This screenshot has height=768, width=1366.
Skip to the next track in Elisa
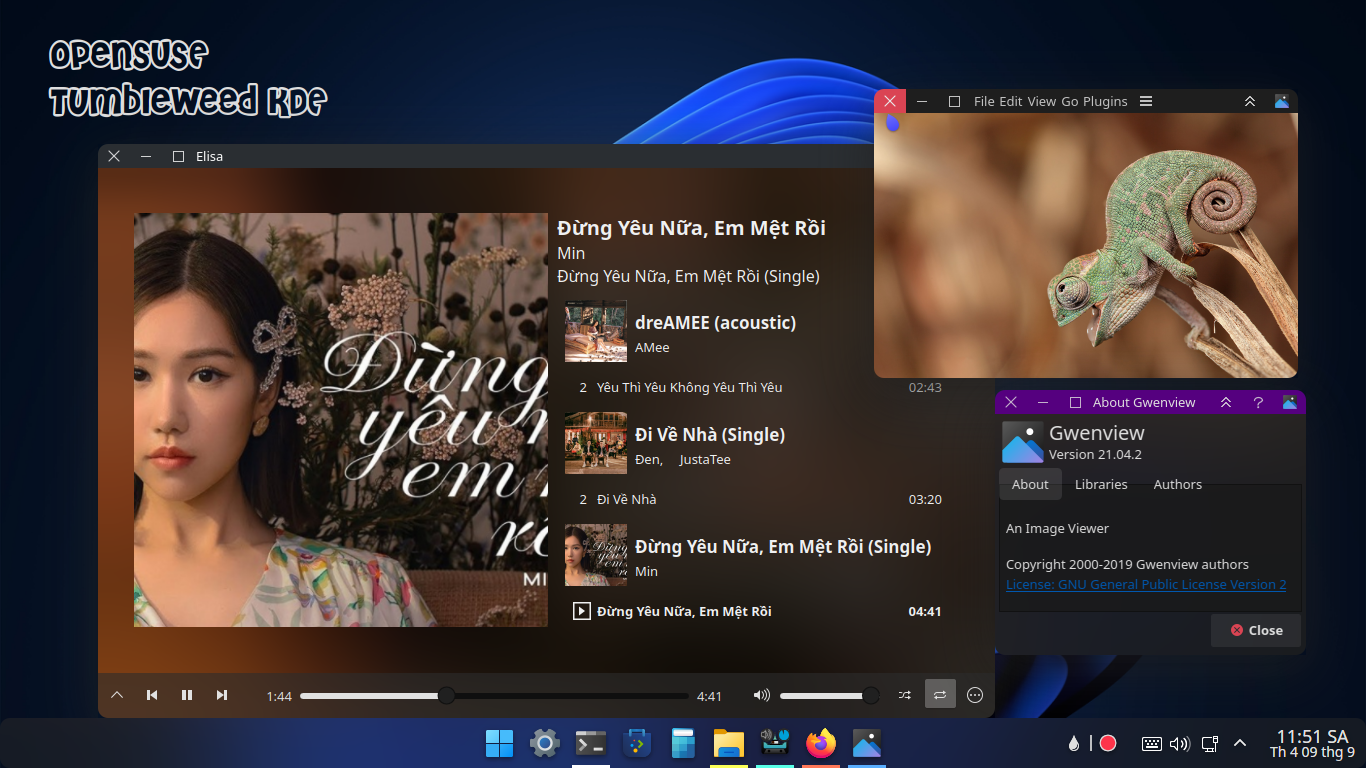click(x=222, y=695)
